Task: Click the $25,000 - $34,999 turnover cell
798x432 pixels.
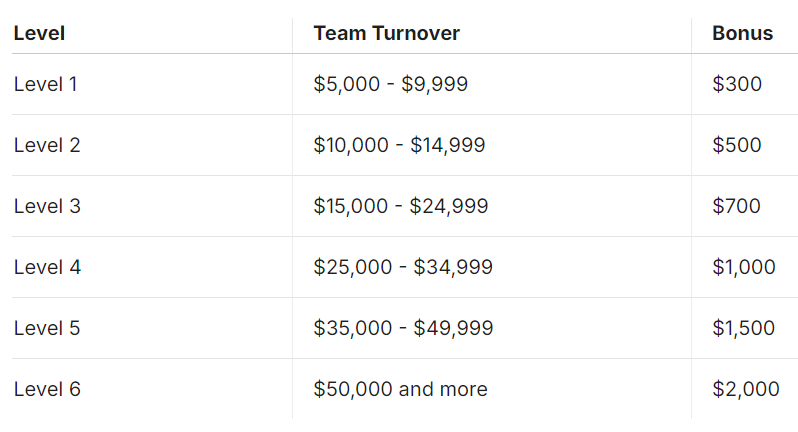Action: [x=403, y=267]
